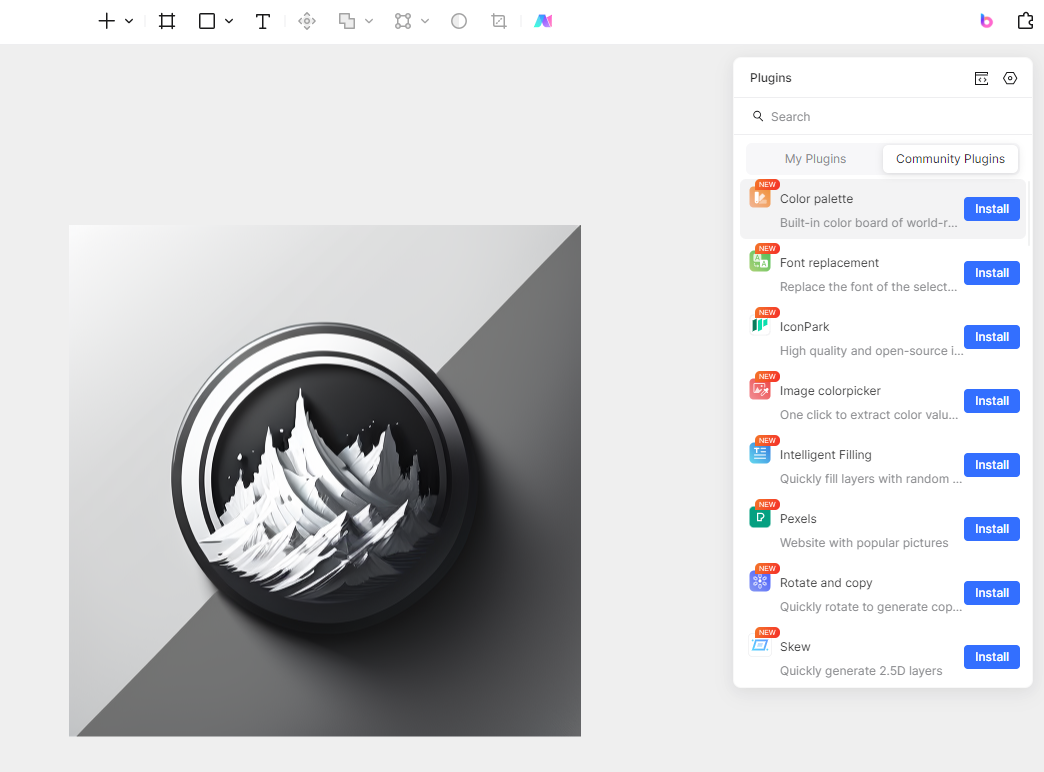Click the pink 'b' icon in top bar
The height and width of the screenshot is (772, 1044).
(x=987, y=21)
